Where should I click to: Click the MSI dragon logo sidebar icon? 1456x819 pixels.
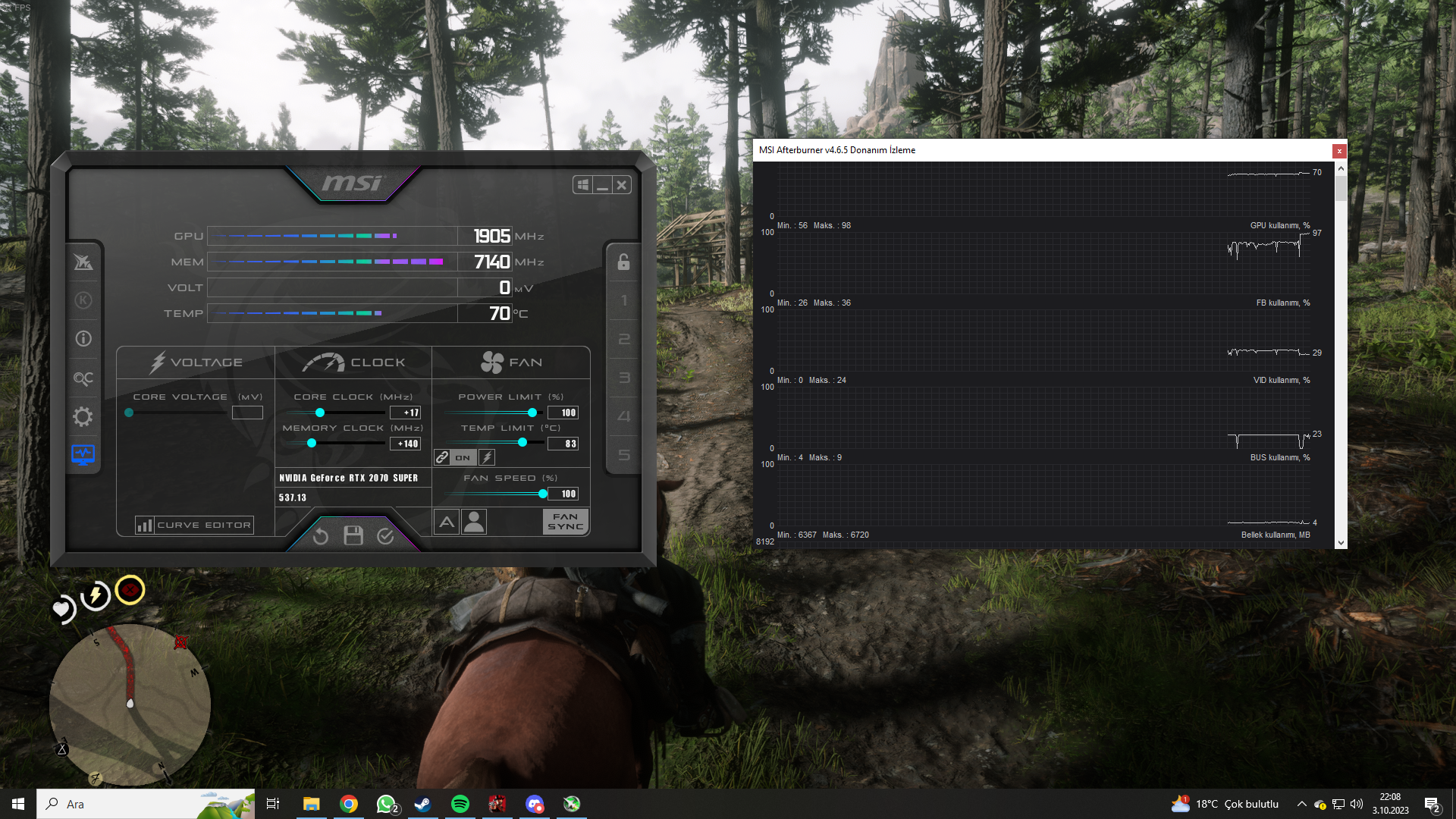tap(83, 262)
